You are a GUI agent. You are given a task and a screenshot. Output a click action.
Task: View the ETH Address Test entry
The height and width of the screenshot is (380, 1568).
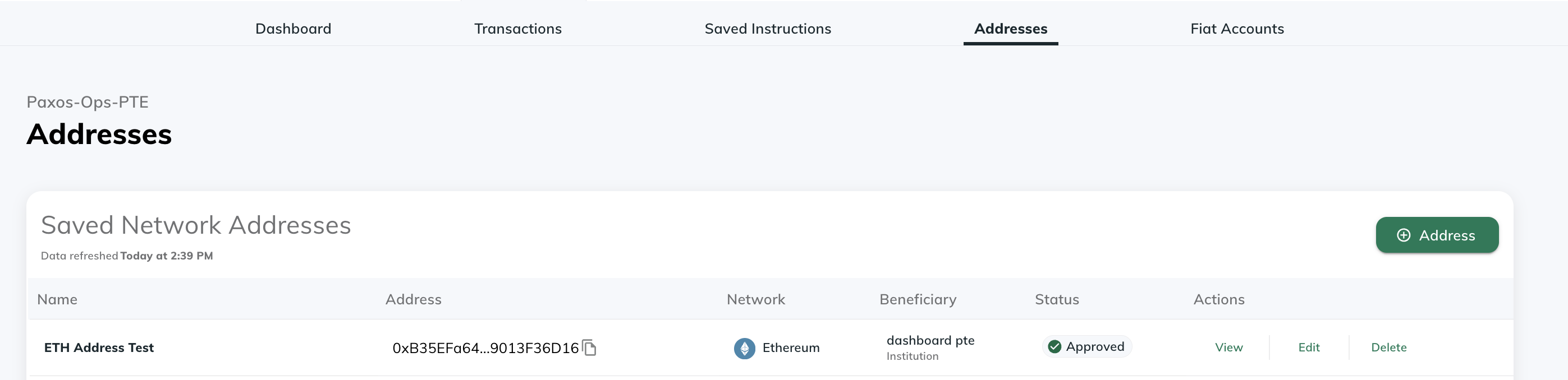pyautogui.click(x=1228, y=347)
